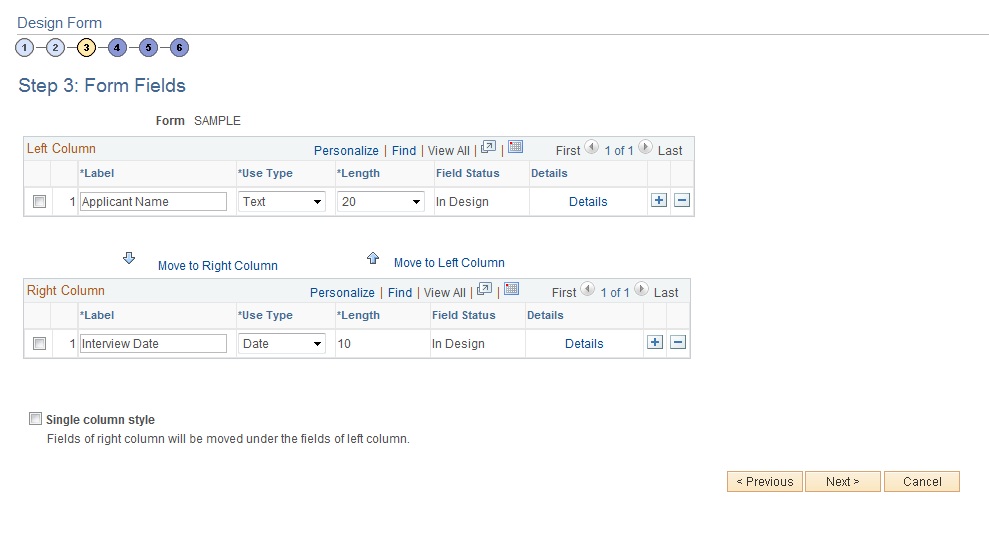Image resolution: width=989 pixels, height=557 pixels.
Task: Select the Interview Date row checkbox
Action: click(40, 344)
